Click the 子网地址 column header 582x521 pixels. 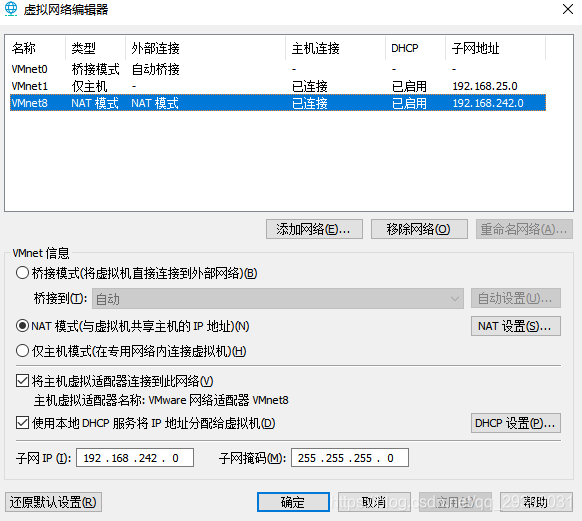pyautogui.click(x=496, y=48)
